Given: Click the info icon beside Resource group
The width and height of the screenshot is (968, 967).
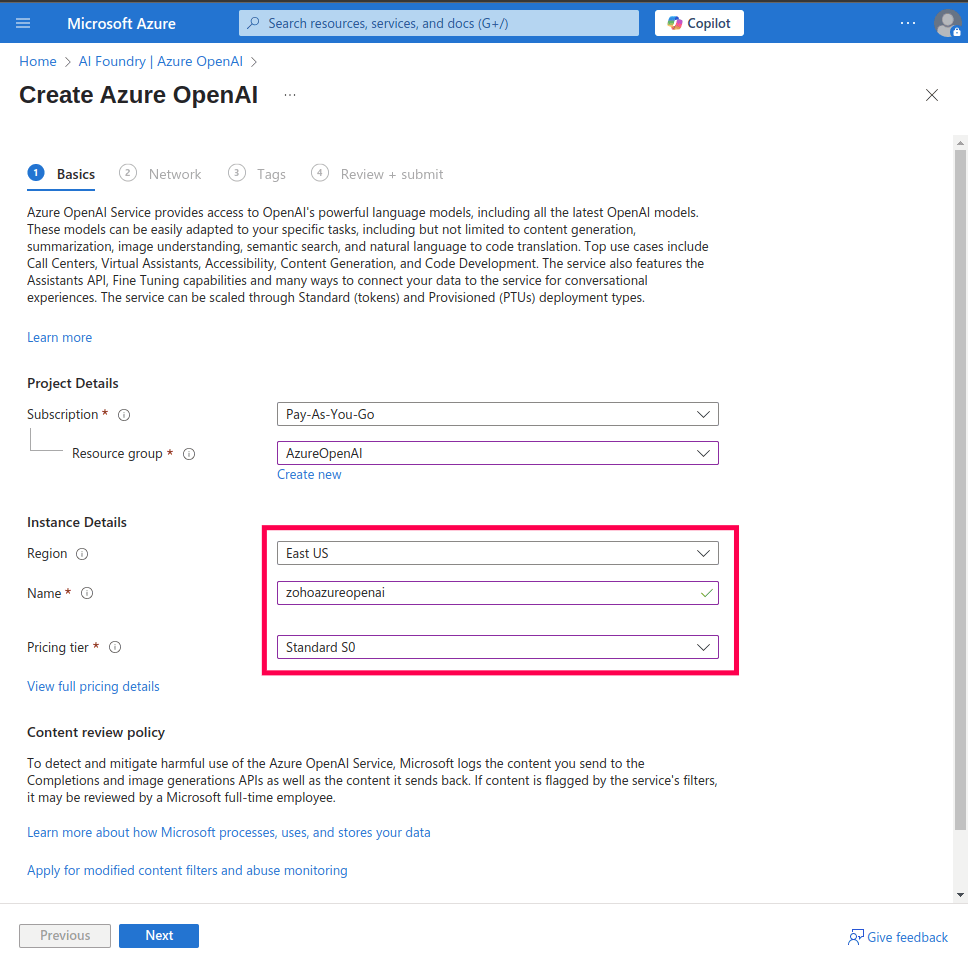Looking at the screenshot, I should 189,453.
